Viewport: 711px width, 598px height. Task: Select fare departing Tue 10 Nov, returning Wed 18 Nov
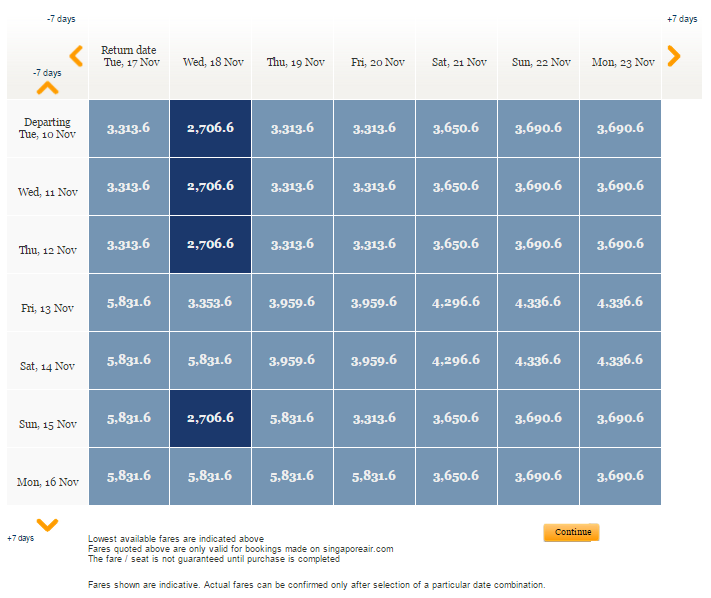(x=210, y=128)
